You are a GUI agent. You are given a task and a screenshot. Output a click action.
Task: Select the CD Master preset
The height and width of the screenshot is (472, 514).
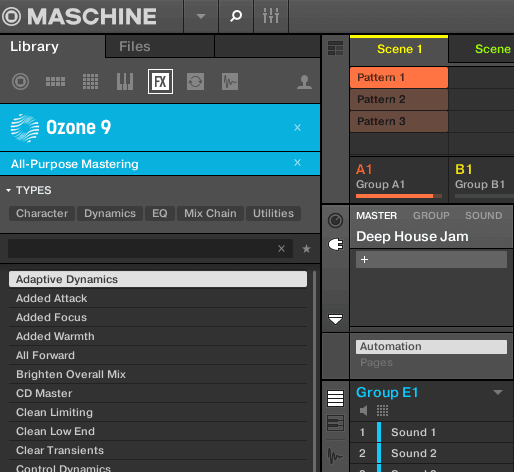point(158,393)
